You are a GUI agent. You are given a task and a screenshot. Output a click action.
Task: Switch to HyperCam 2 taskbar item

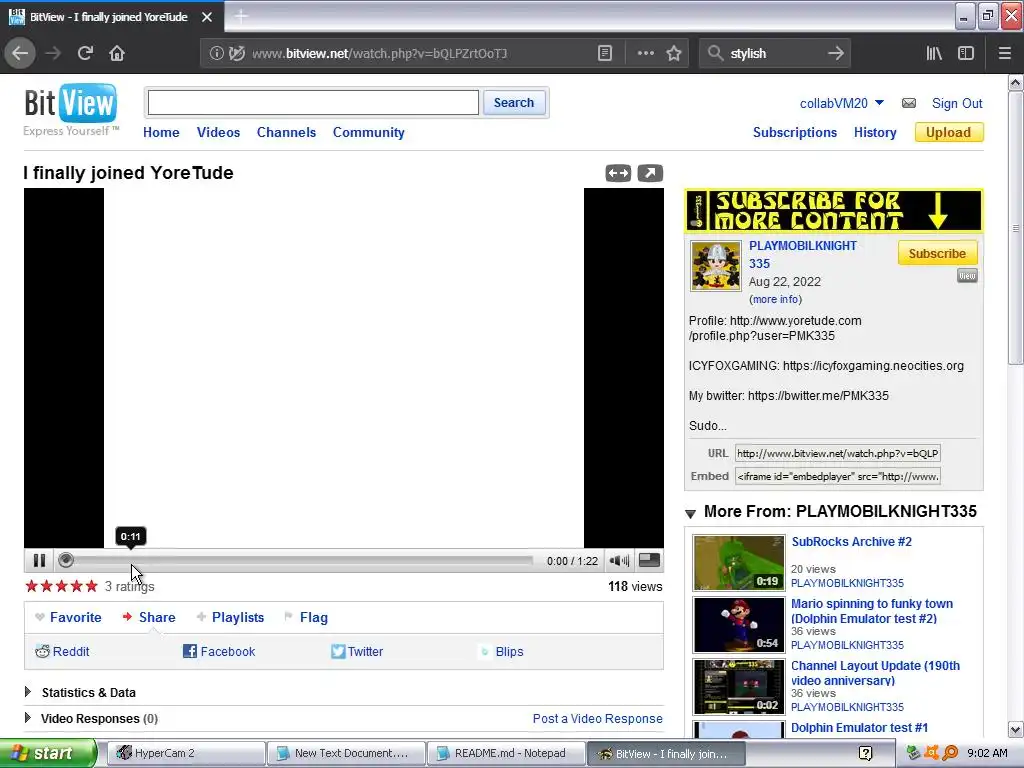tap(186, 753)
